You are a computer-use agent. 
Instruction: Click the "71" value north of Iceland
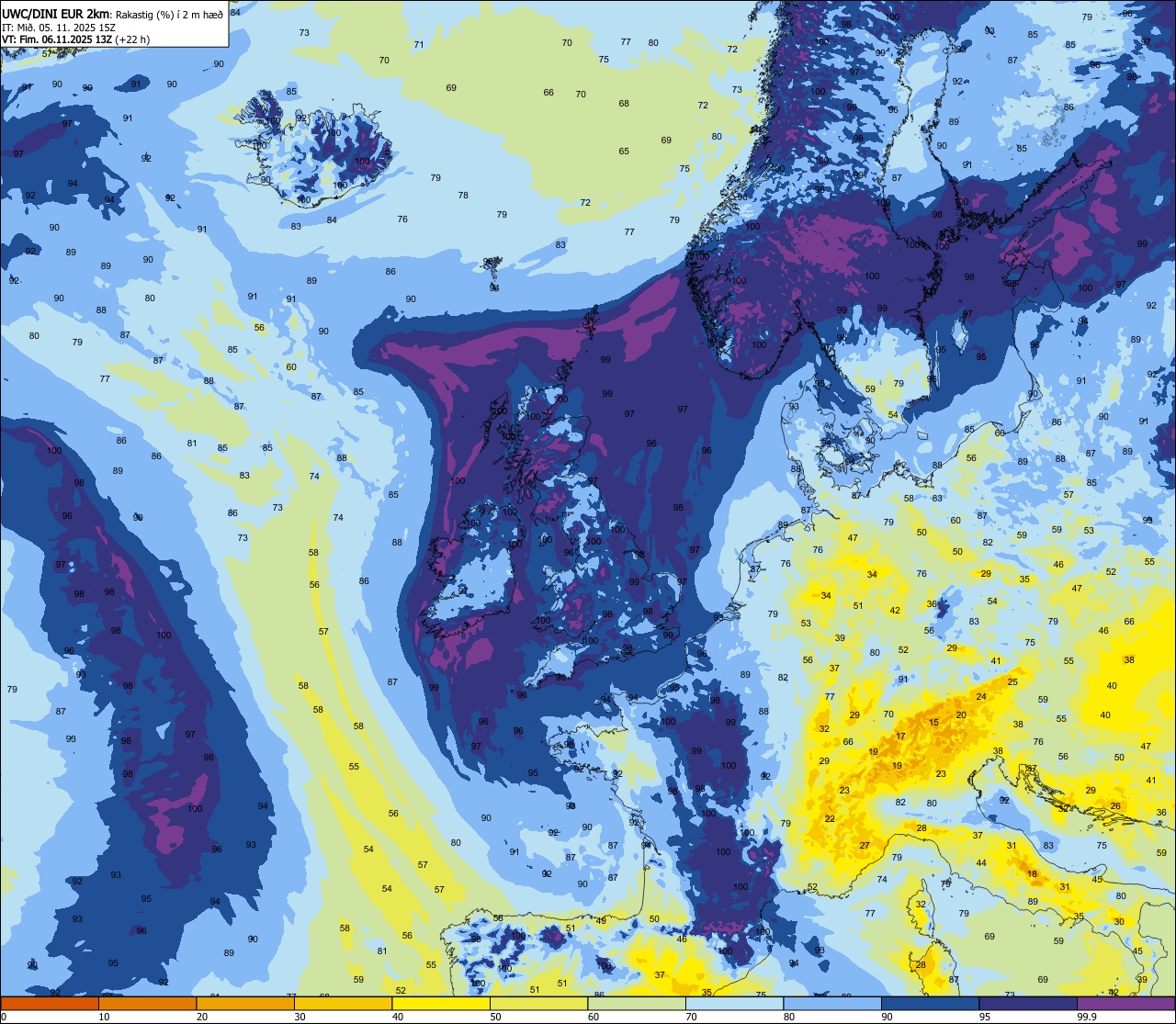pyautogui.click(x=419, y=44)
